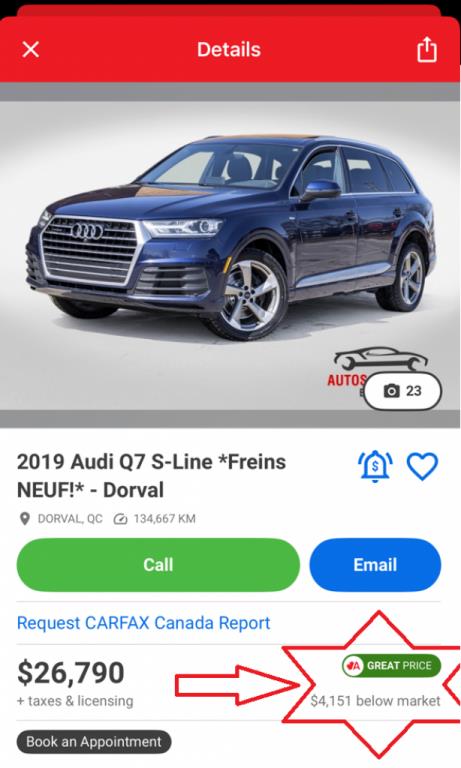
Task: Enable price drop alert bell
Action: click(375, 466)
